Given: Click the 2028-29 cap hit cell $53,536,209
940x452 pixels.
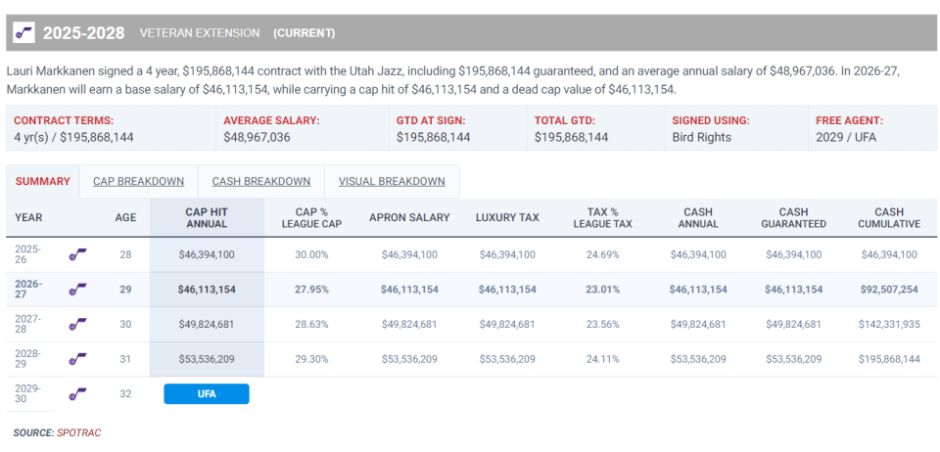Looking at the screenshot, I should [207, 359].
